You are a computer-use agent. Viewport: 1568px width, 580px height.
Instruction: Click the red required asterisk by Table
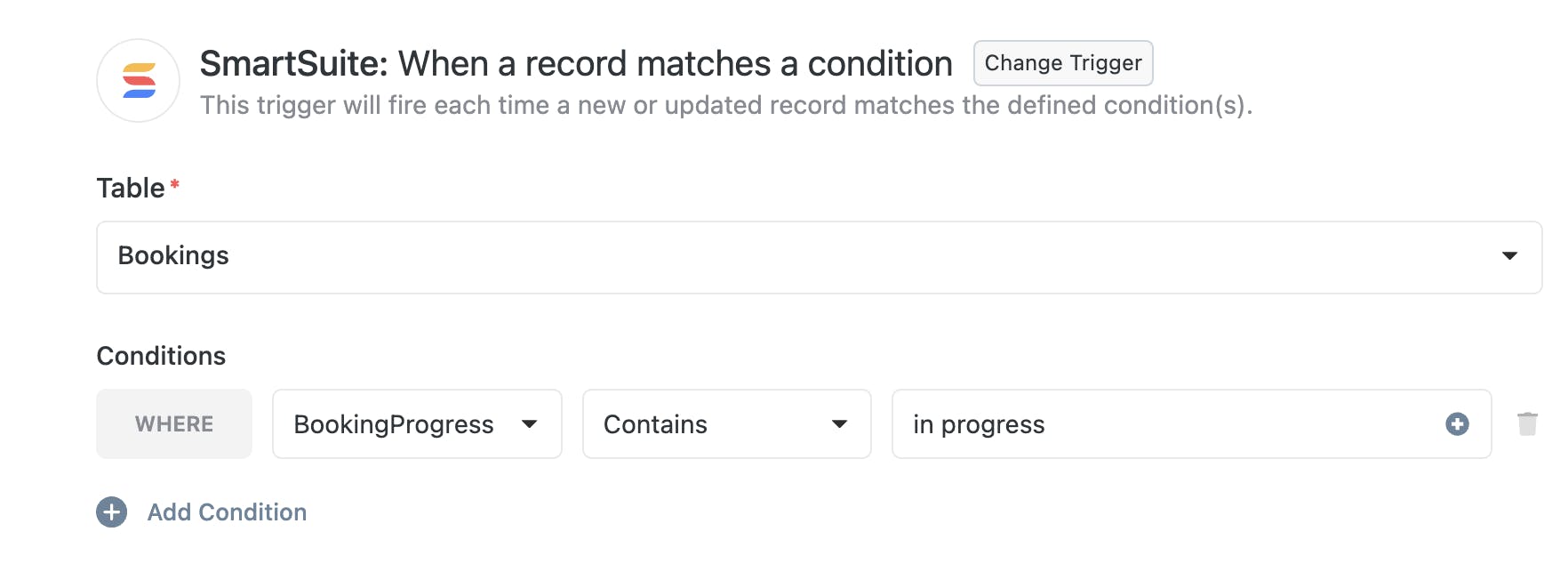[175, 184]
